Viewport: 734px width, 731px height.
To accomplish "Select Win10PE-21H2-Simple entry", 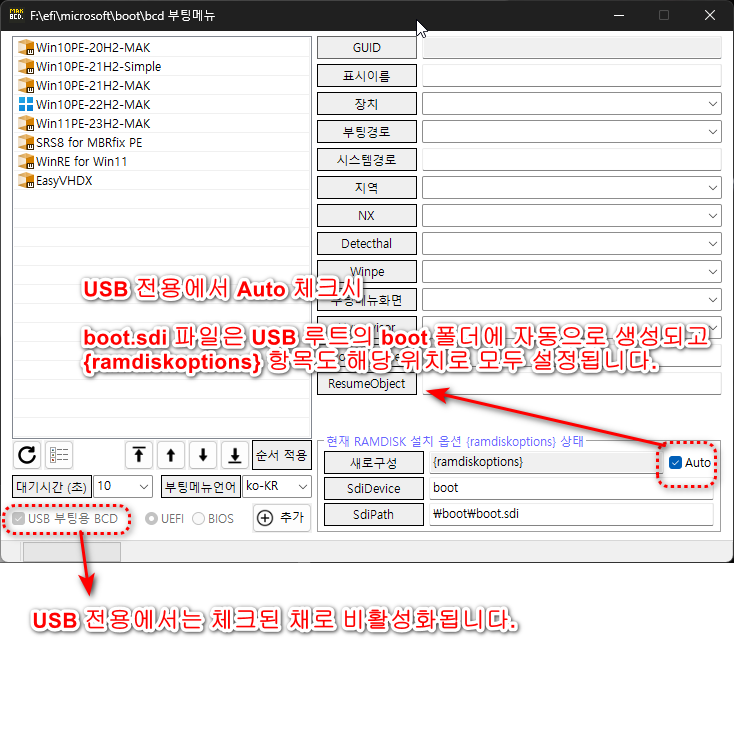I will [162, 66].
